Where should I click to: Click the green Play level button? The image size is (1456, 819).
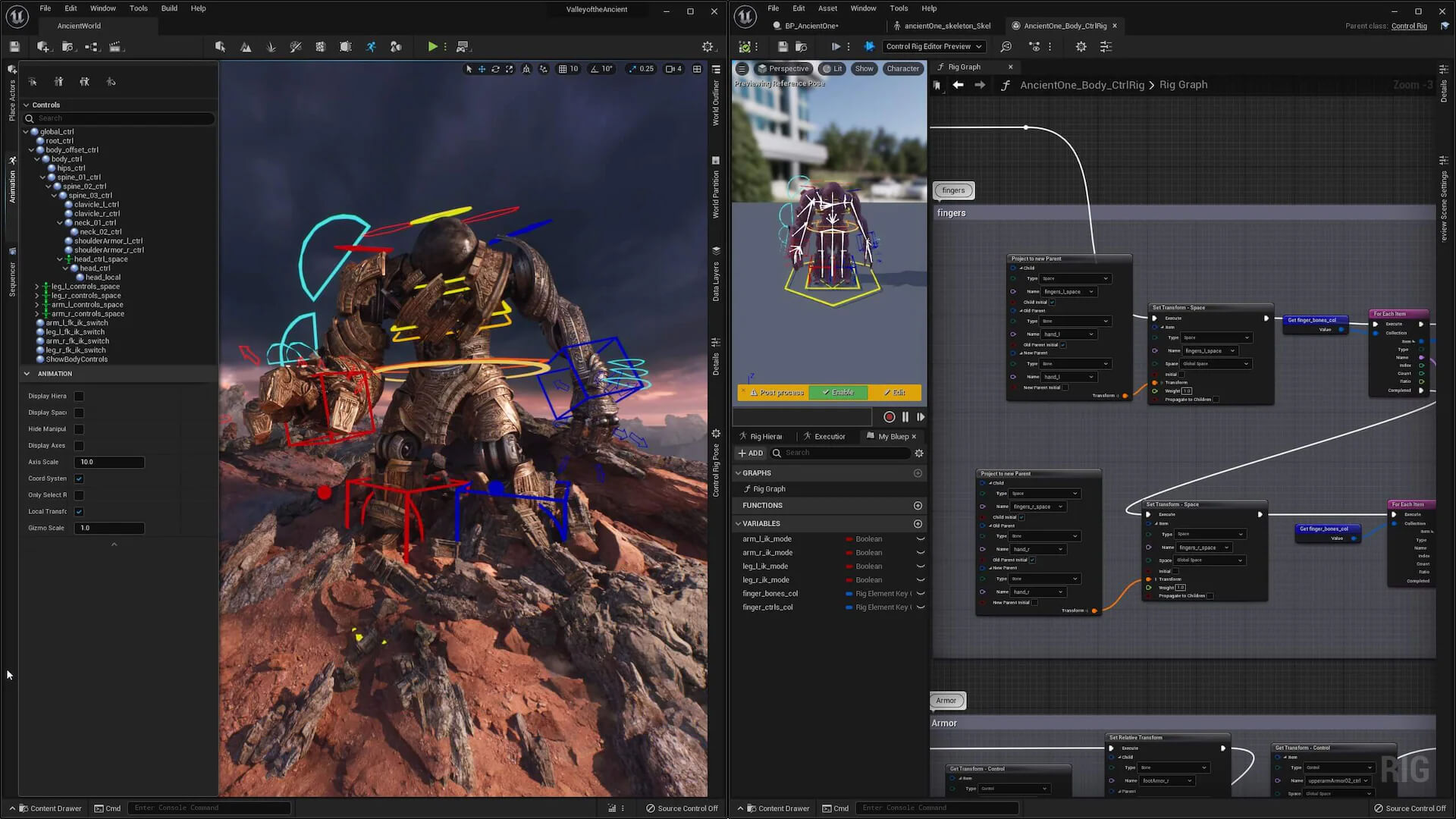coord(431,47)
